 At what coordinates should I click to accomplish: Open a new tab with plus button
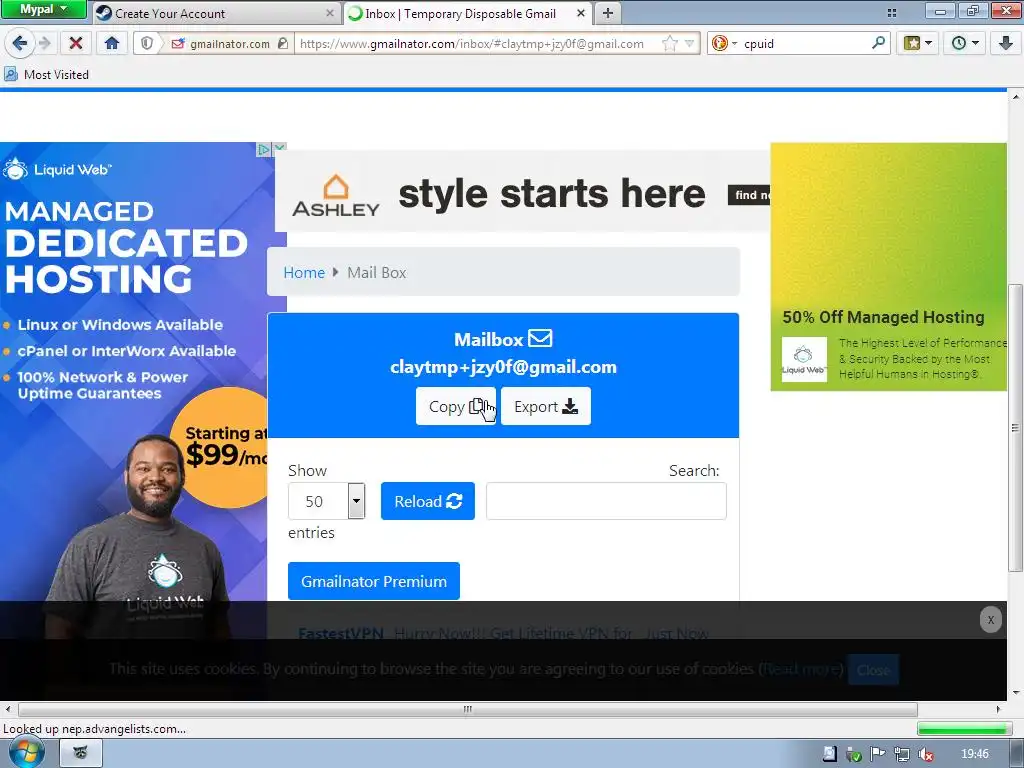pos(607,13)
